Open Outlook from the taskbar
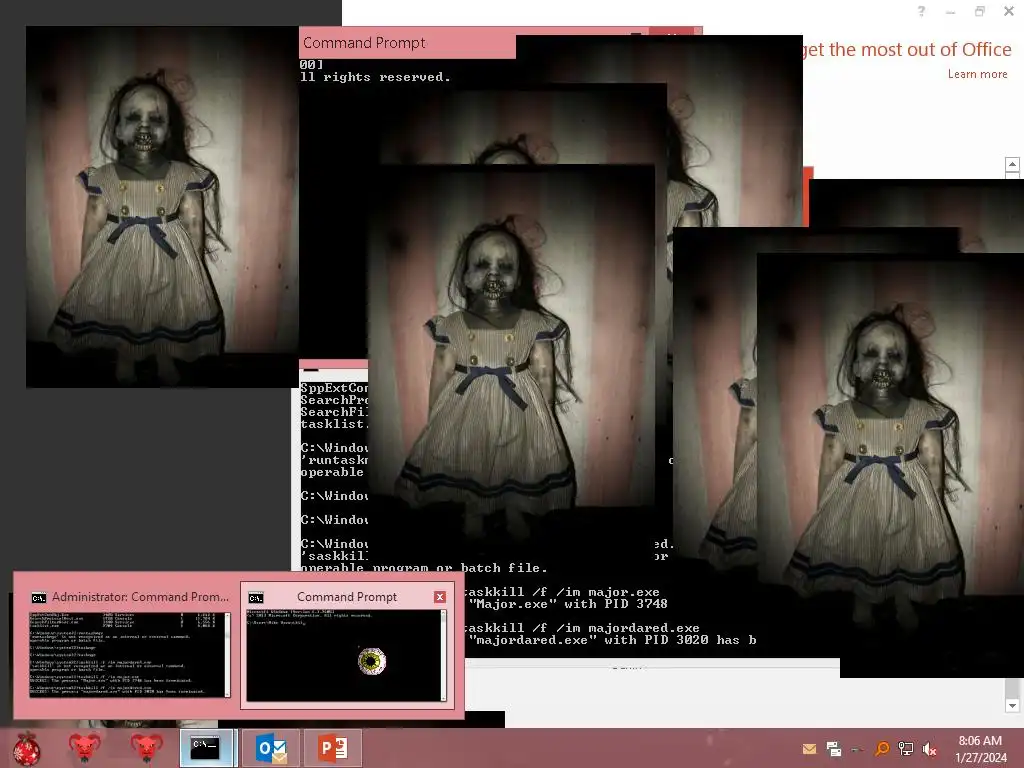Viewport: 1024px width, 768px height. [x=272, y=748]
